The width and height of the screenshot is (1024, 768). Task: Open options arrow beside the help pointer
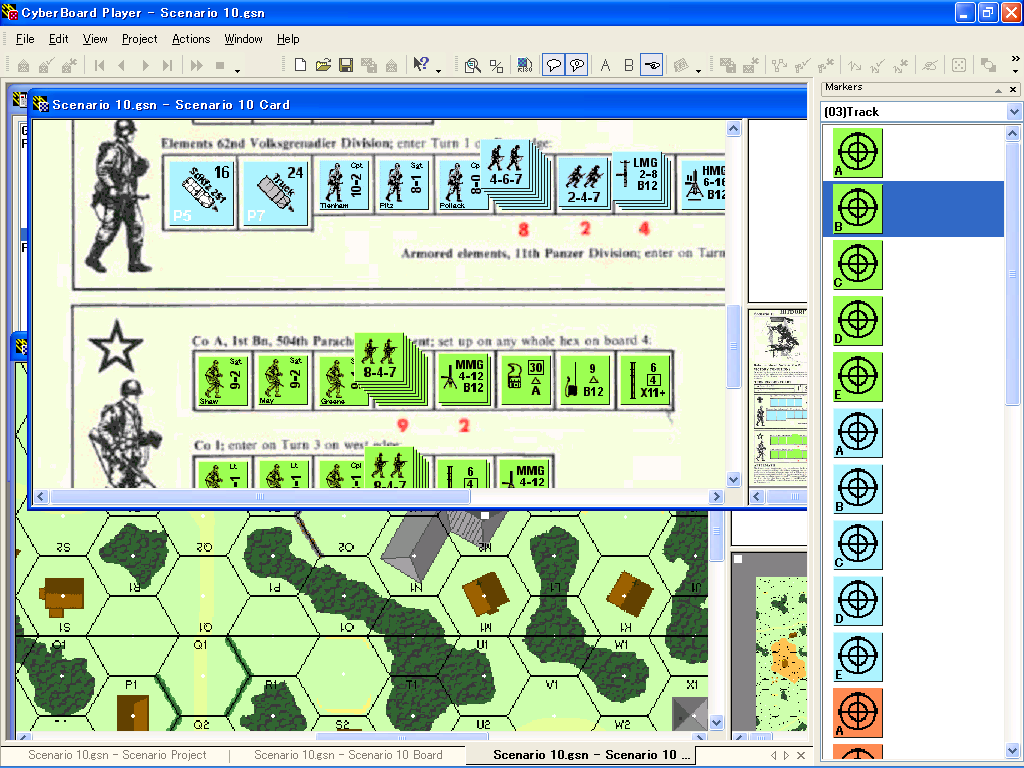[438, 70]
